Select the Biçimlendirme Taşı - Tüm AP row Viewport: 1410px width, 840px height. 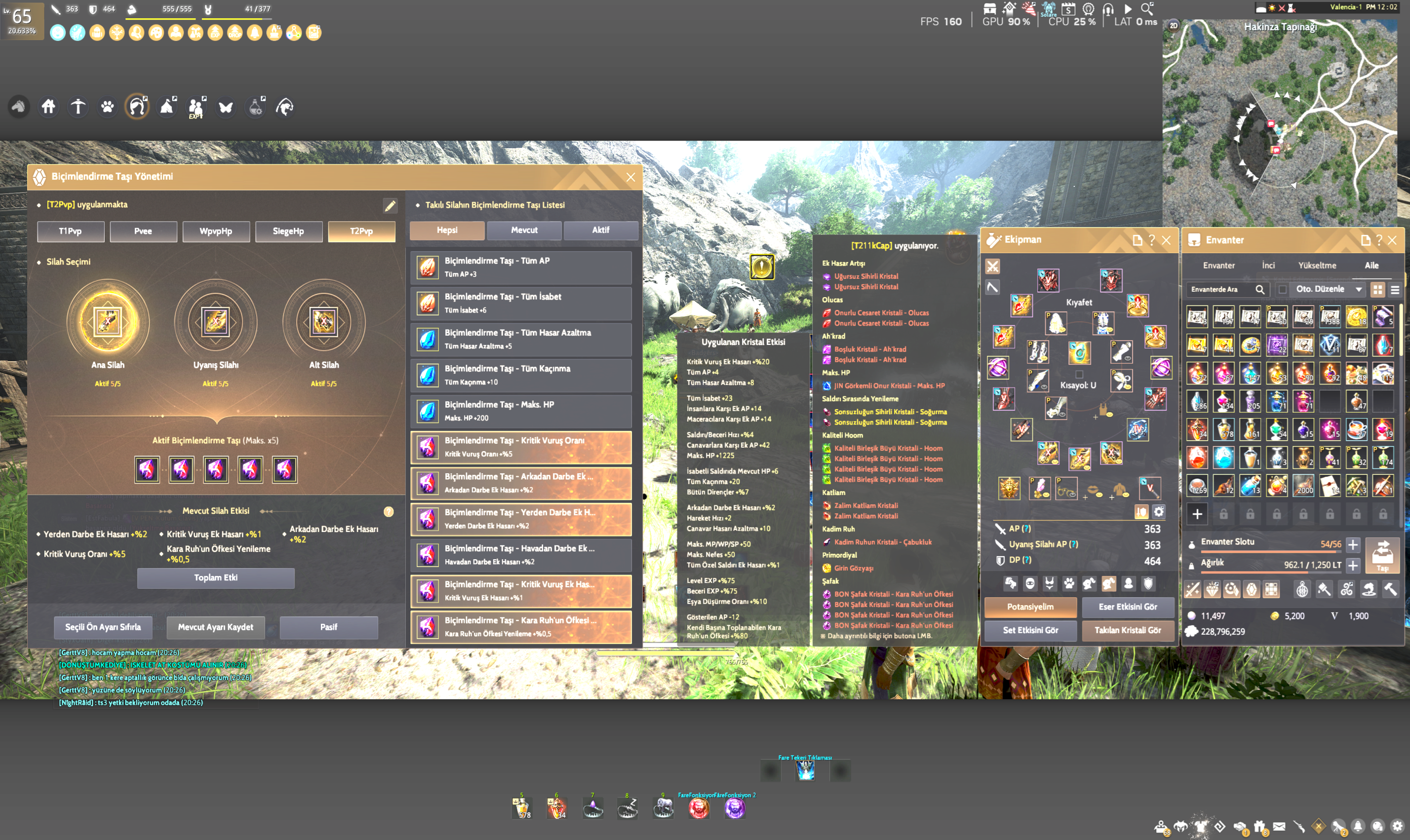pos(521,267)
